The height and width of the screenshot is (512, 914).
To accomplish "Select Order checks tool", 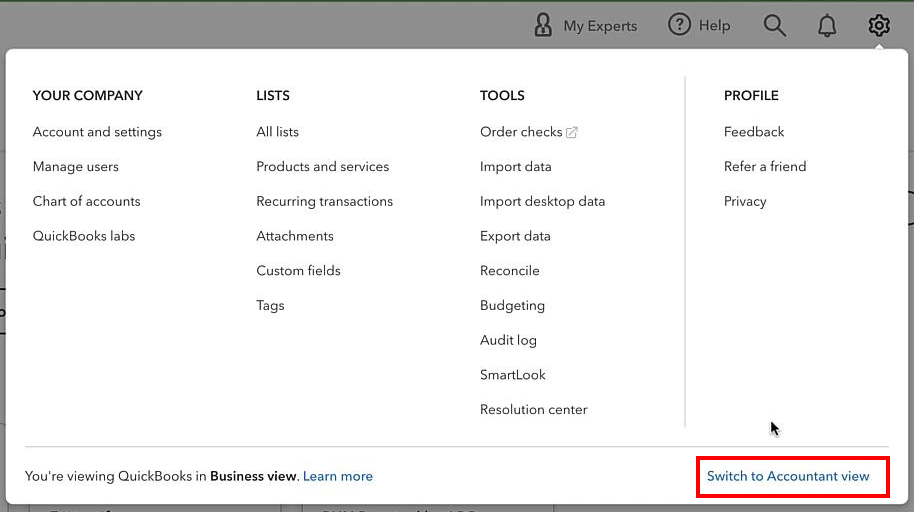I will (521, 132).
